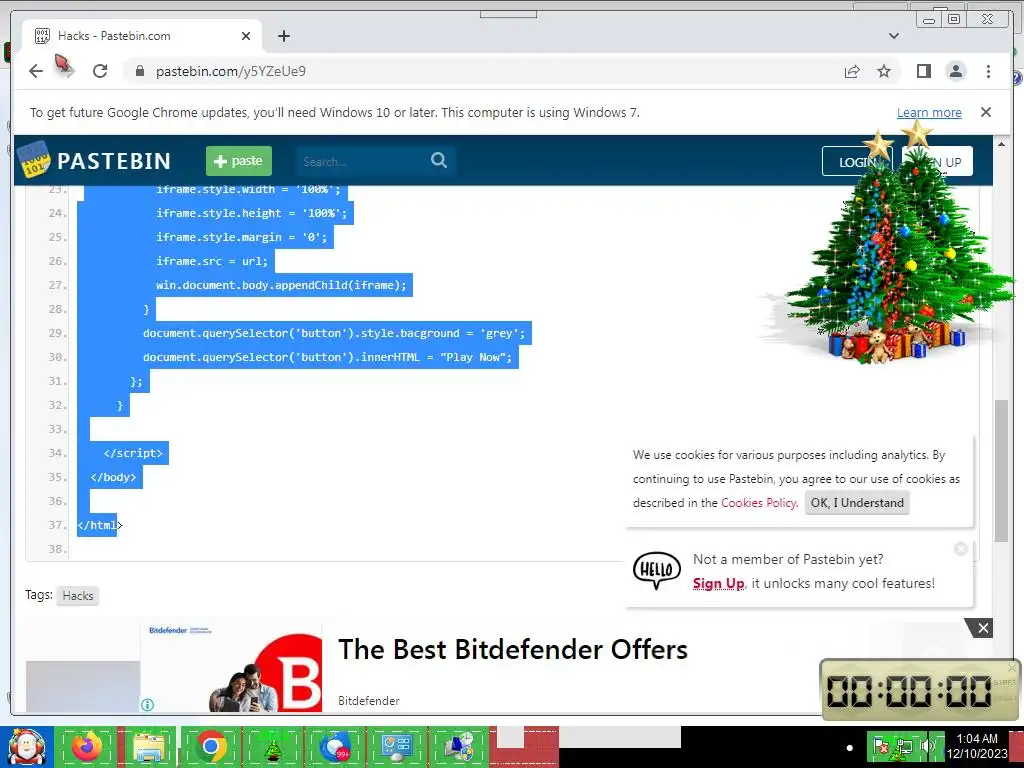Click line iframe.style.margin = '0';
The image size is (1024, 768).
[x=241, y=237]
